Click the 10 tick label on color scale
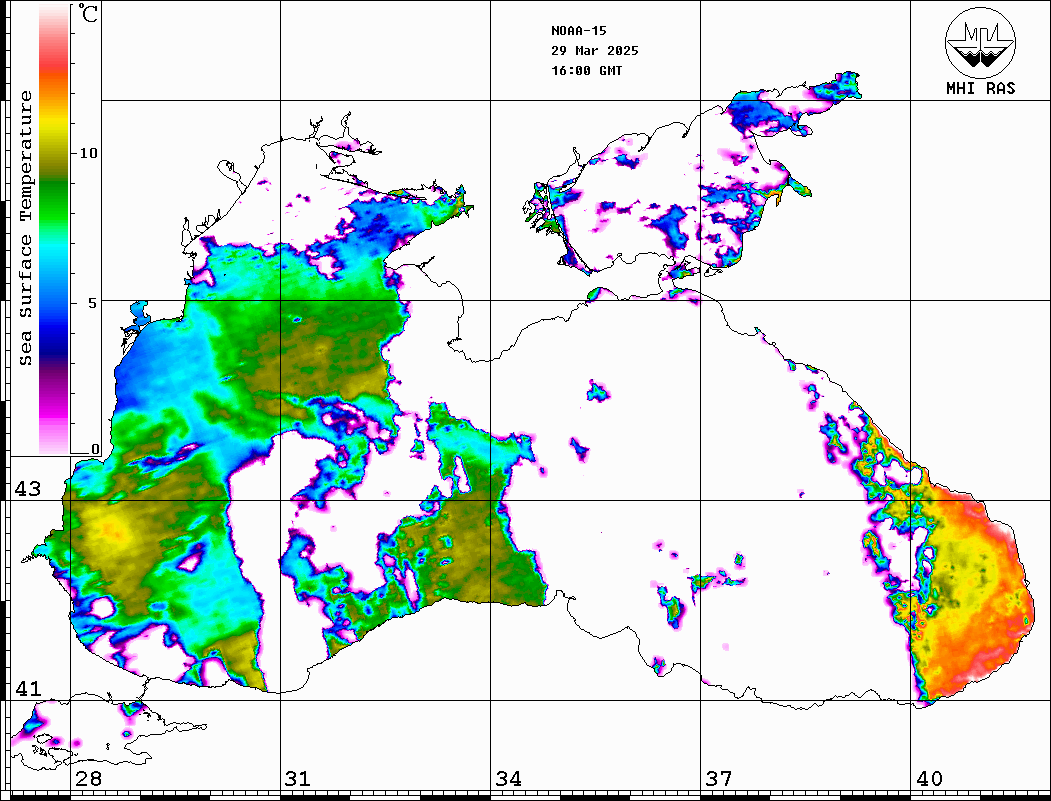The width and height of the screenshot is (1051, 801). [88, 153]
